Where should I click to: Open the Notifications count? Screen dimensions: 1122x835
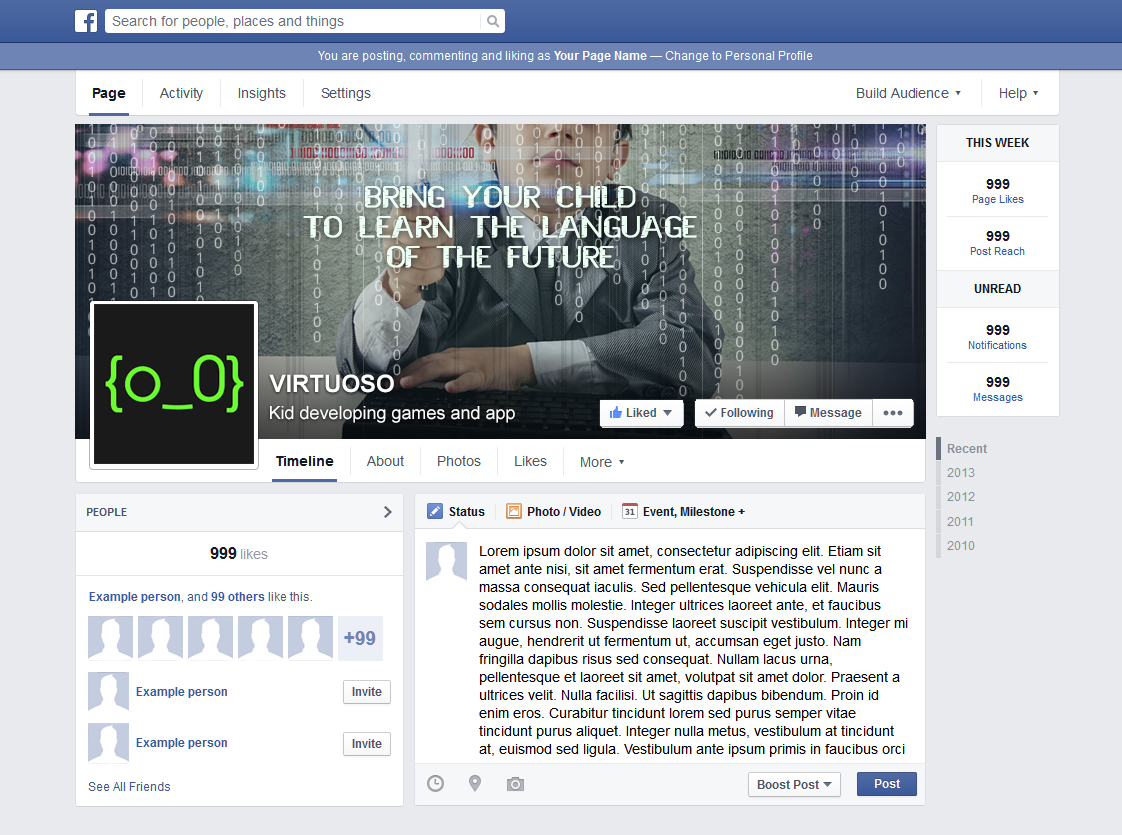point(997,336)
